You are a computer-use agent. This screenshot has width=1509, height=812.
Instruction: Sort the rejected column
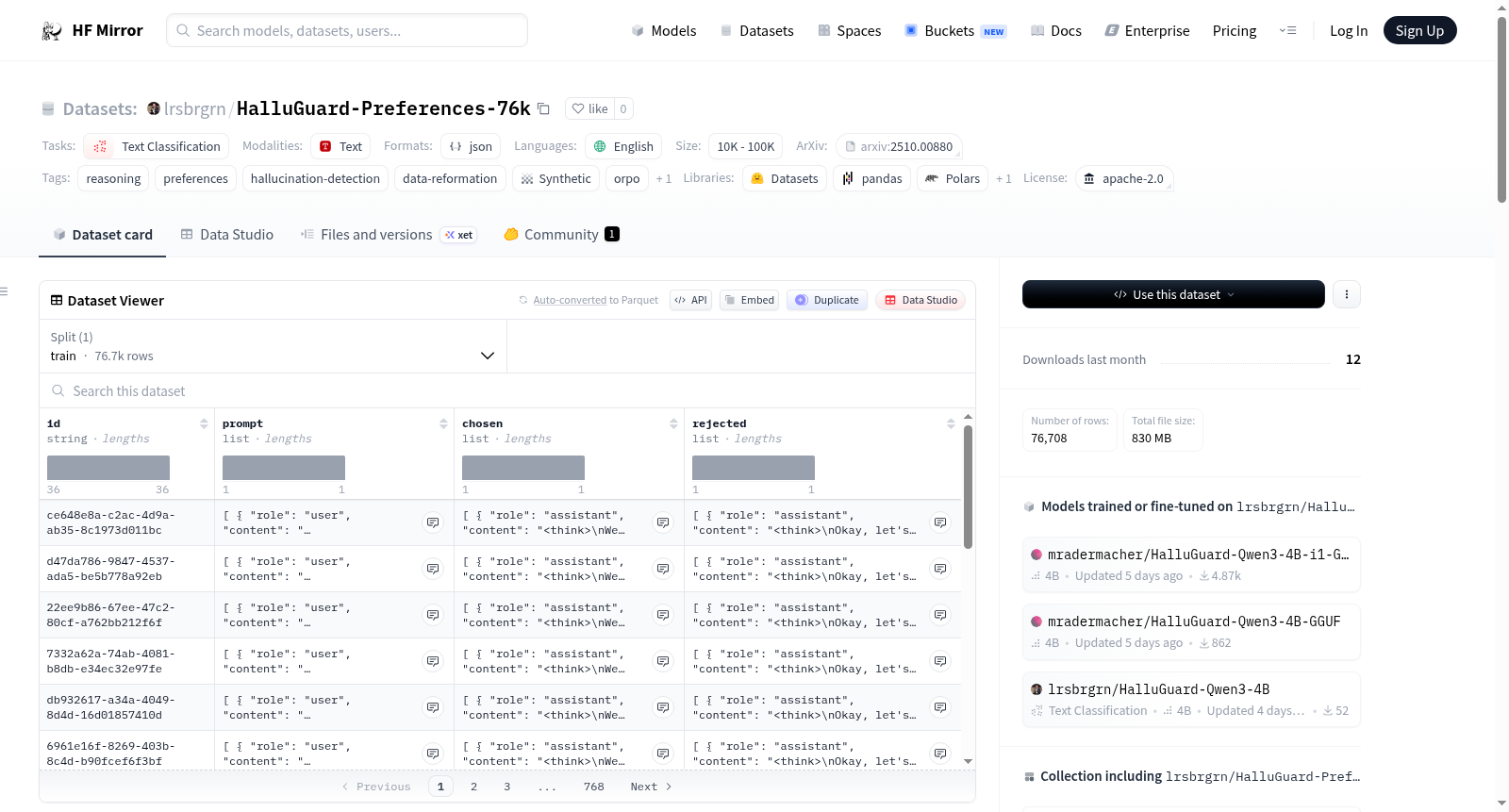(951, 424)
